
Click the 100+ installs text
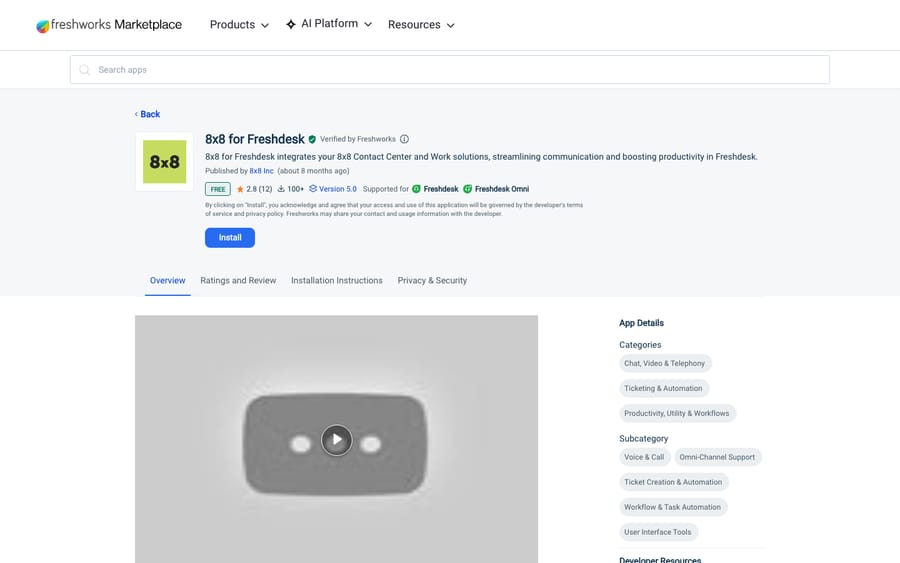pyautogui.click(x=296, y=189)
